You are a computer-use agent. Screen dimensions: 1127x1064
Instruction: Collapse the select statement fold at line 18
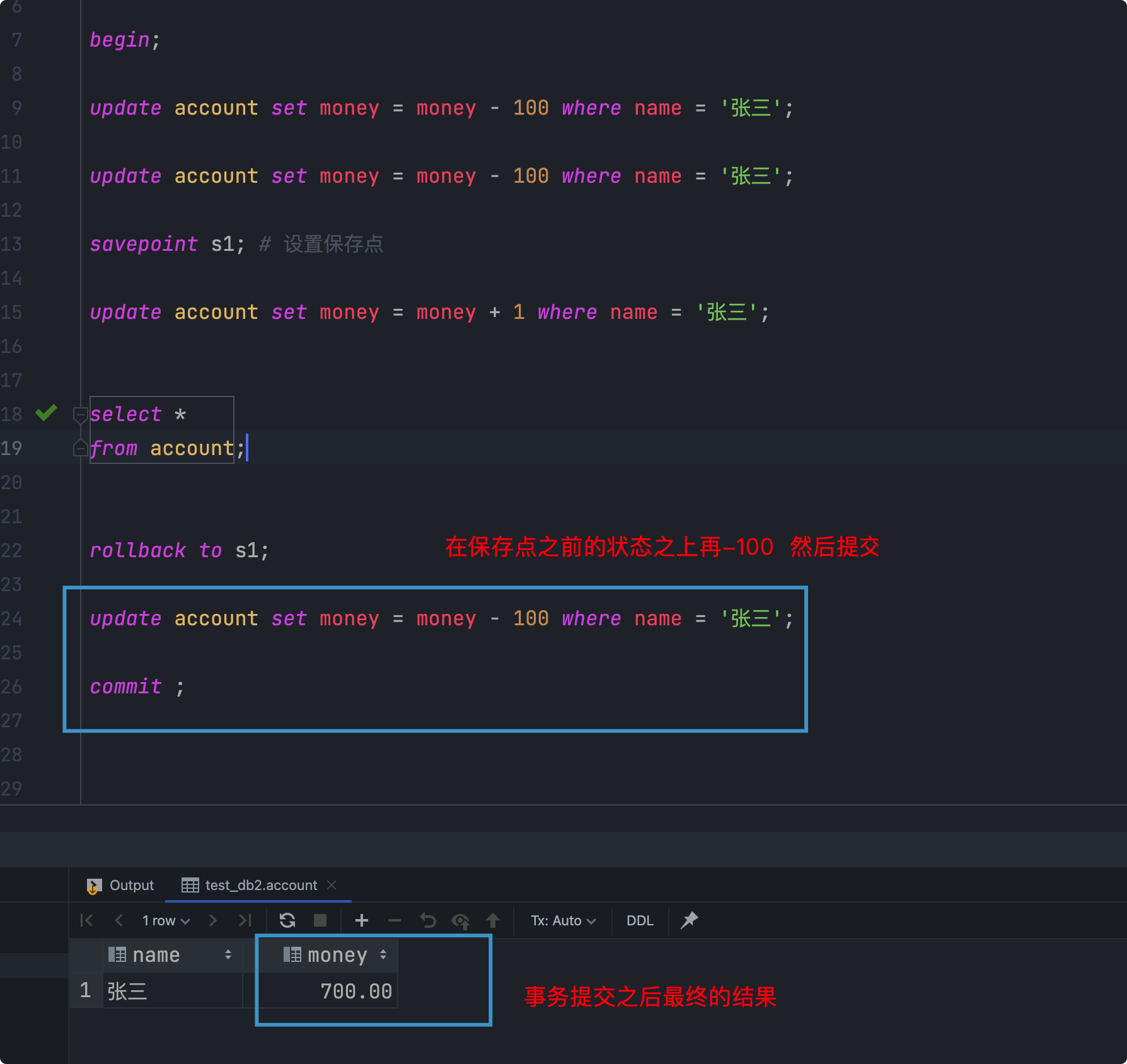coord(80,414)
